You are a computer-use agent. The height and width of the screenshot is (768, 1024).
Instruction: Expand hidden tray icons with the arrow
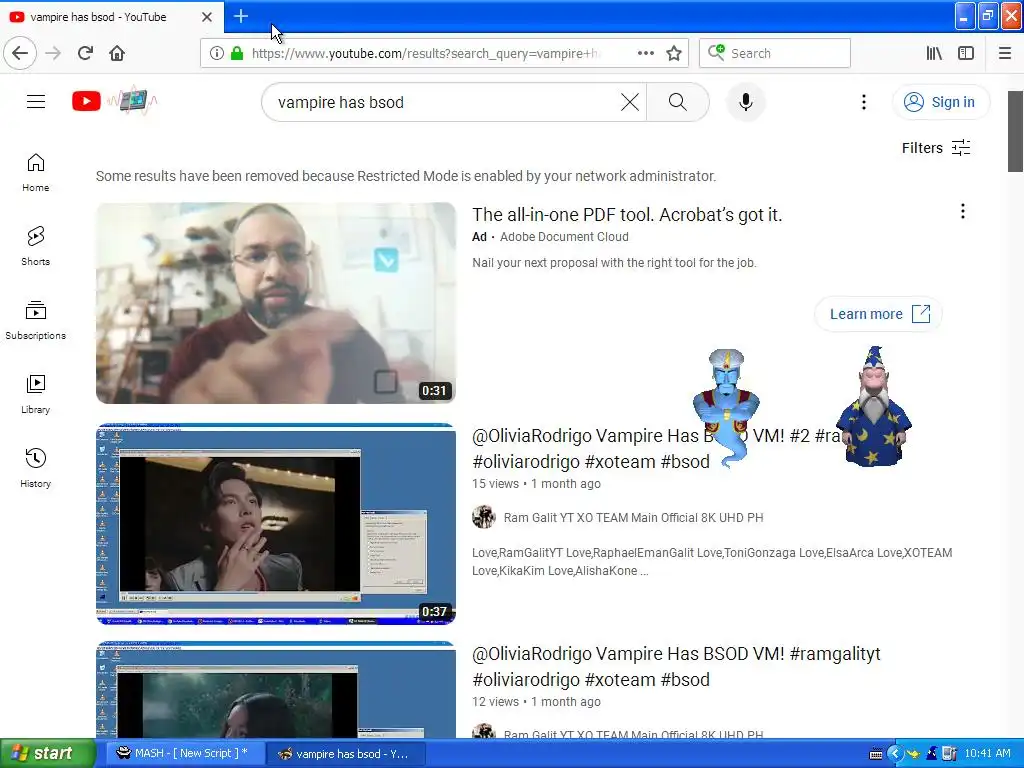click(x=894, y=754)
